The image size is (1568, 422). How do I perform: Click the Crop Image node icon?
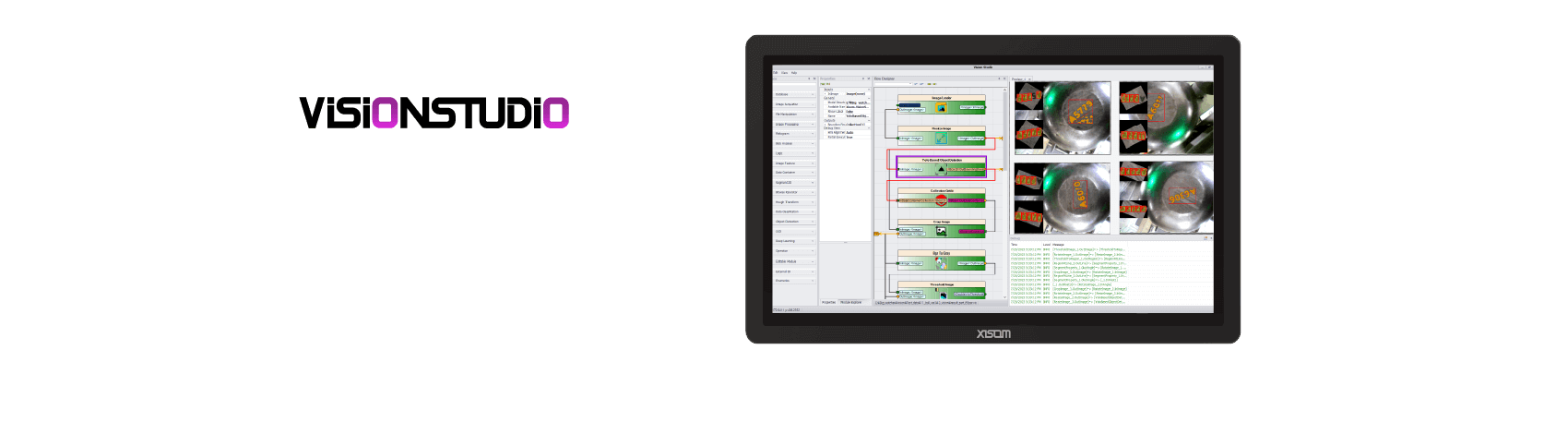[941, 231]
